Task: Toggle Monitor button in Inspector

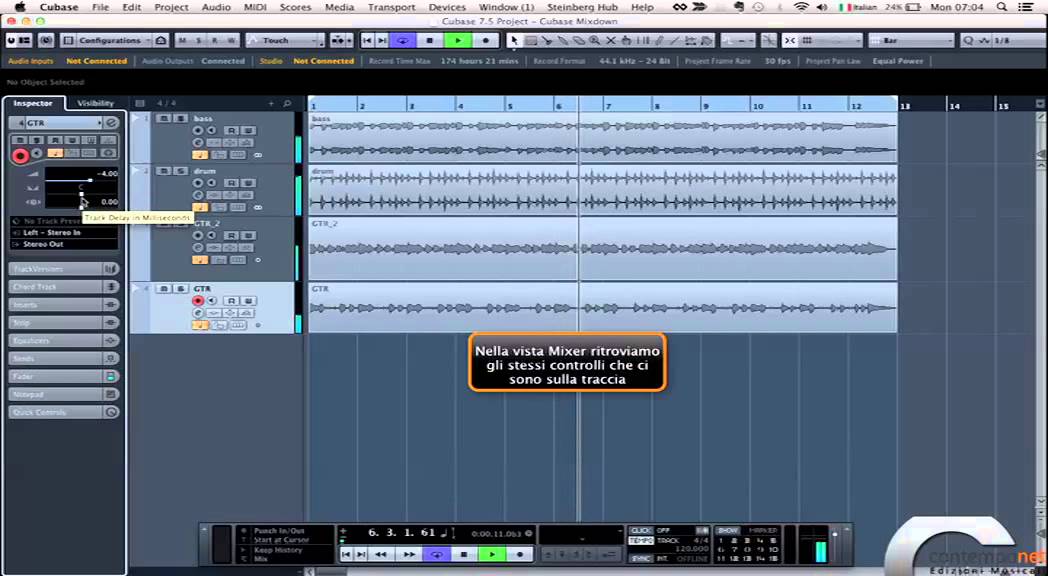Action: click(37, 154)
